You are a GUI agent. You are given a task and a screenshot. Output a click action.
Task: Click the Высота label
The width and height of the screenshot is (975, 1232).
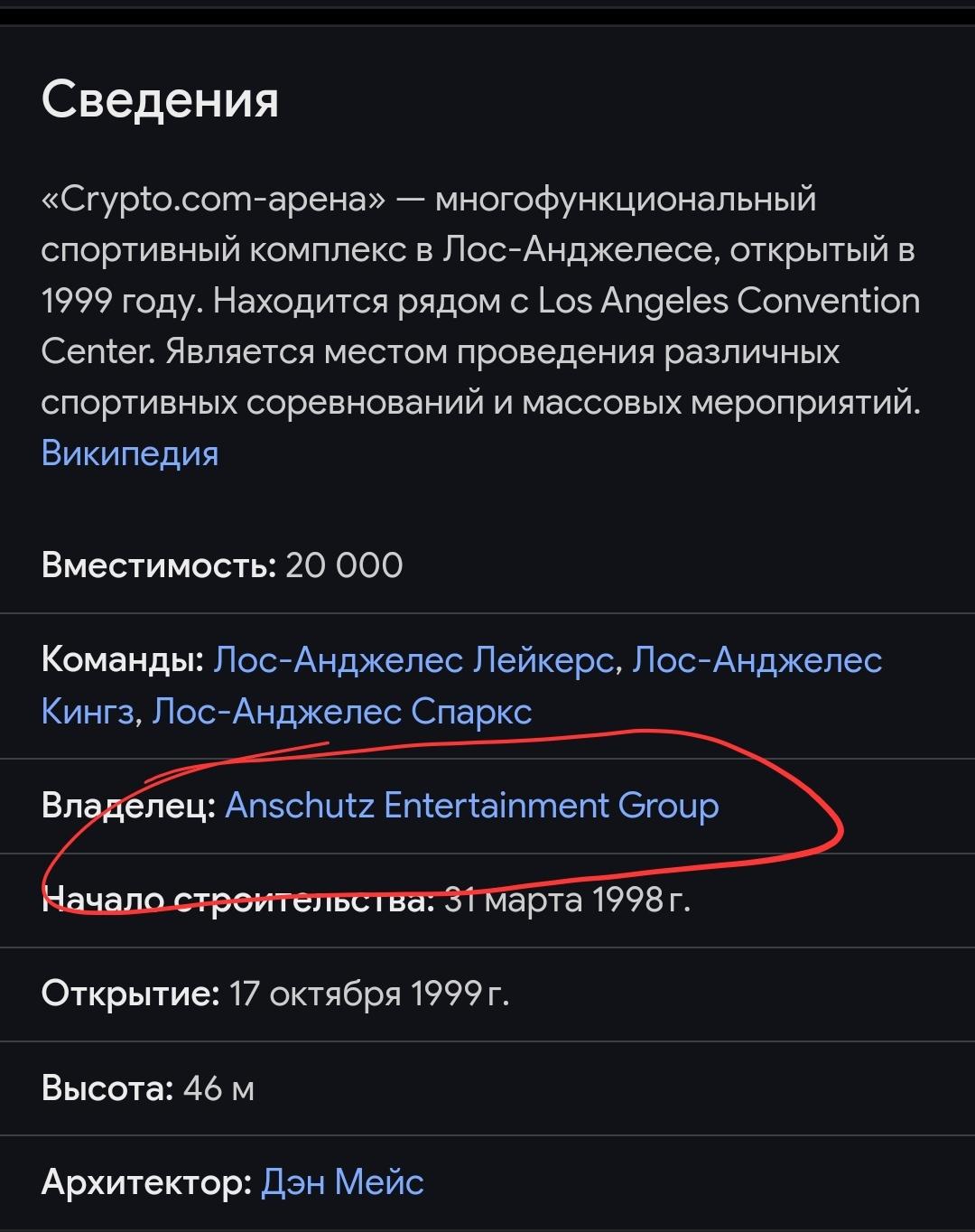tap(107, 1087)
